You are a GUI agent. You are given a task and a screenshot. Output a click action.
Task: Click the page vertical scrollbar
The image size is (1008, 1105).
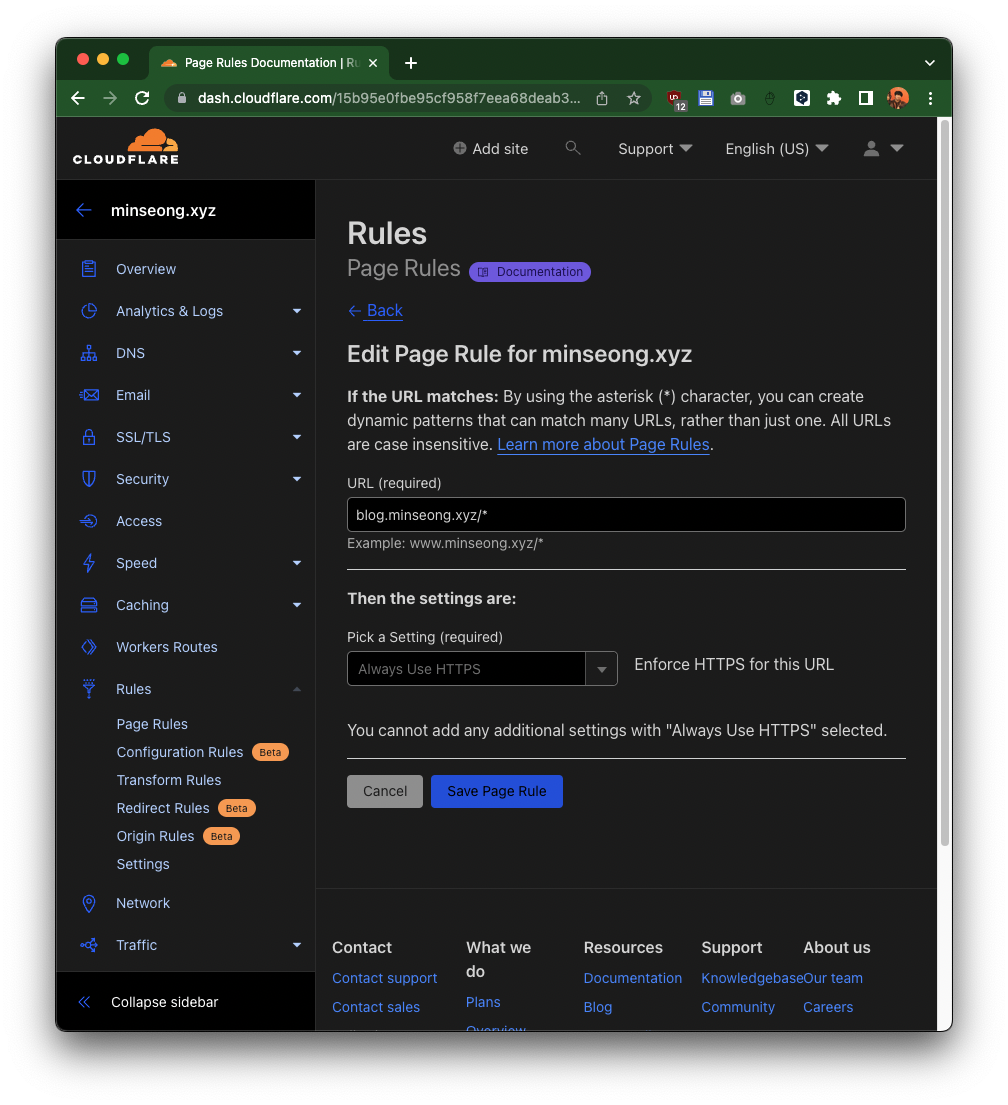click(945, 483)
